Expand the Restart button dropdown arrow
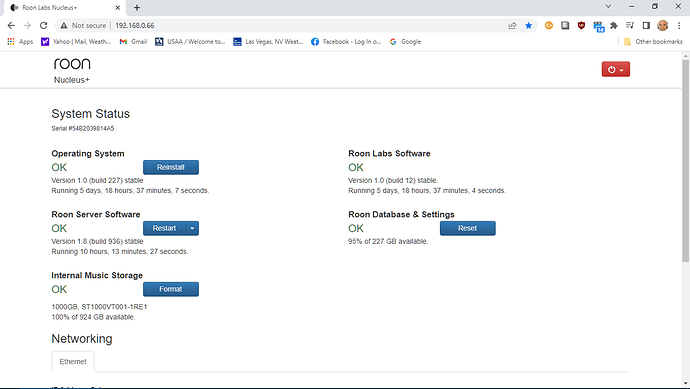Viewport: 690px width, 389px height. tap(192, 228)
